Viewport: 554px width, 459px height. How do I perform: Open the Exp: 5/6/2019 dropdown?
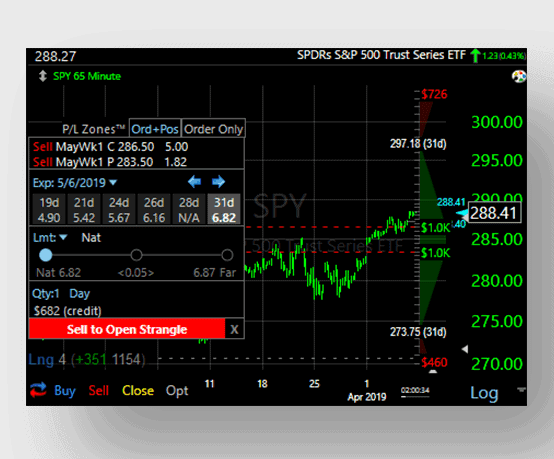[x=75, y=183]
